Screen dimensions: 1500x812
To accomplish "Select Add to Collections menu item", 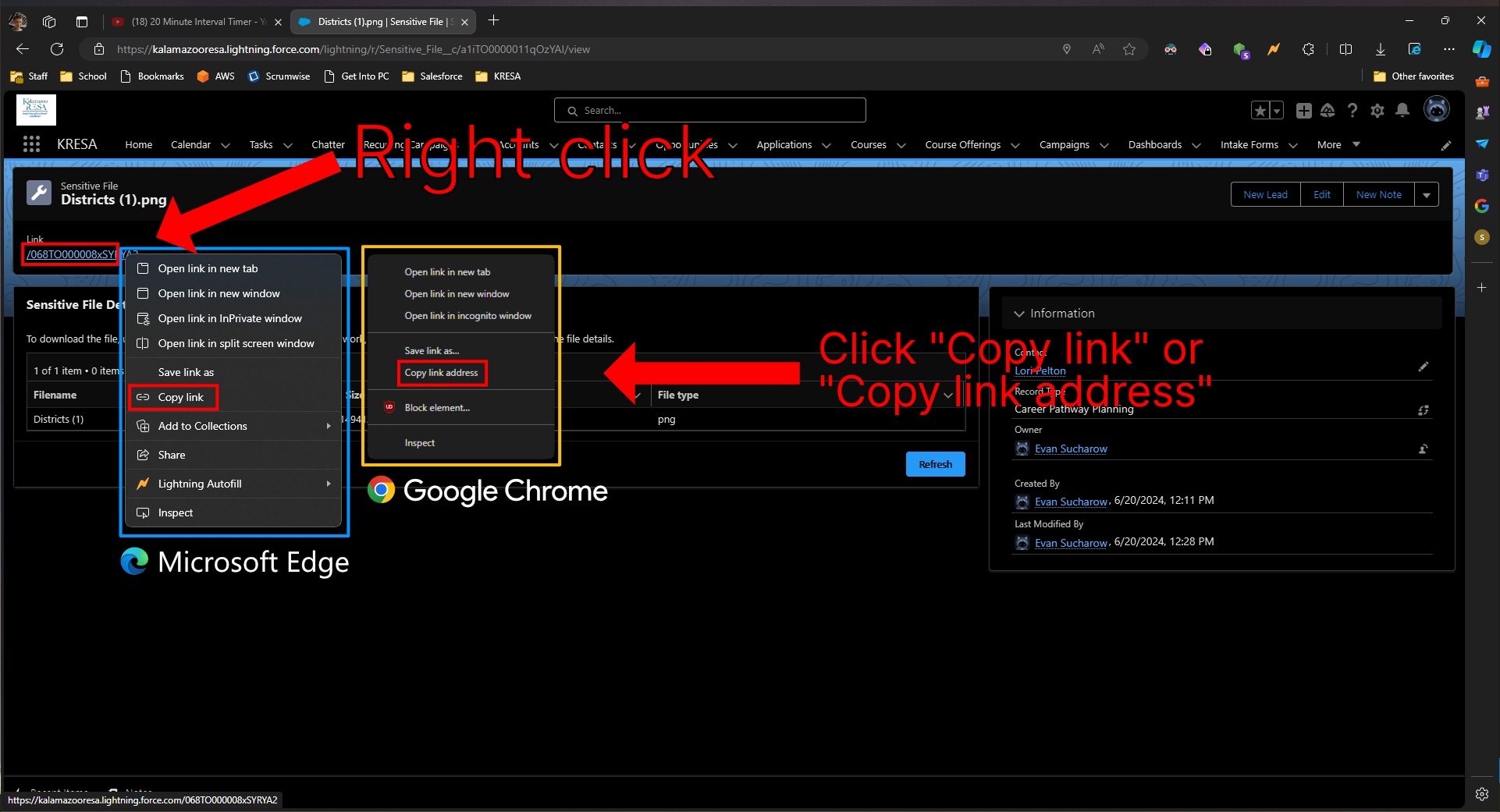I will (234, 426).
